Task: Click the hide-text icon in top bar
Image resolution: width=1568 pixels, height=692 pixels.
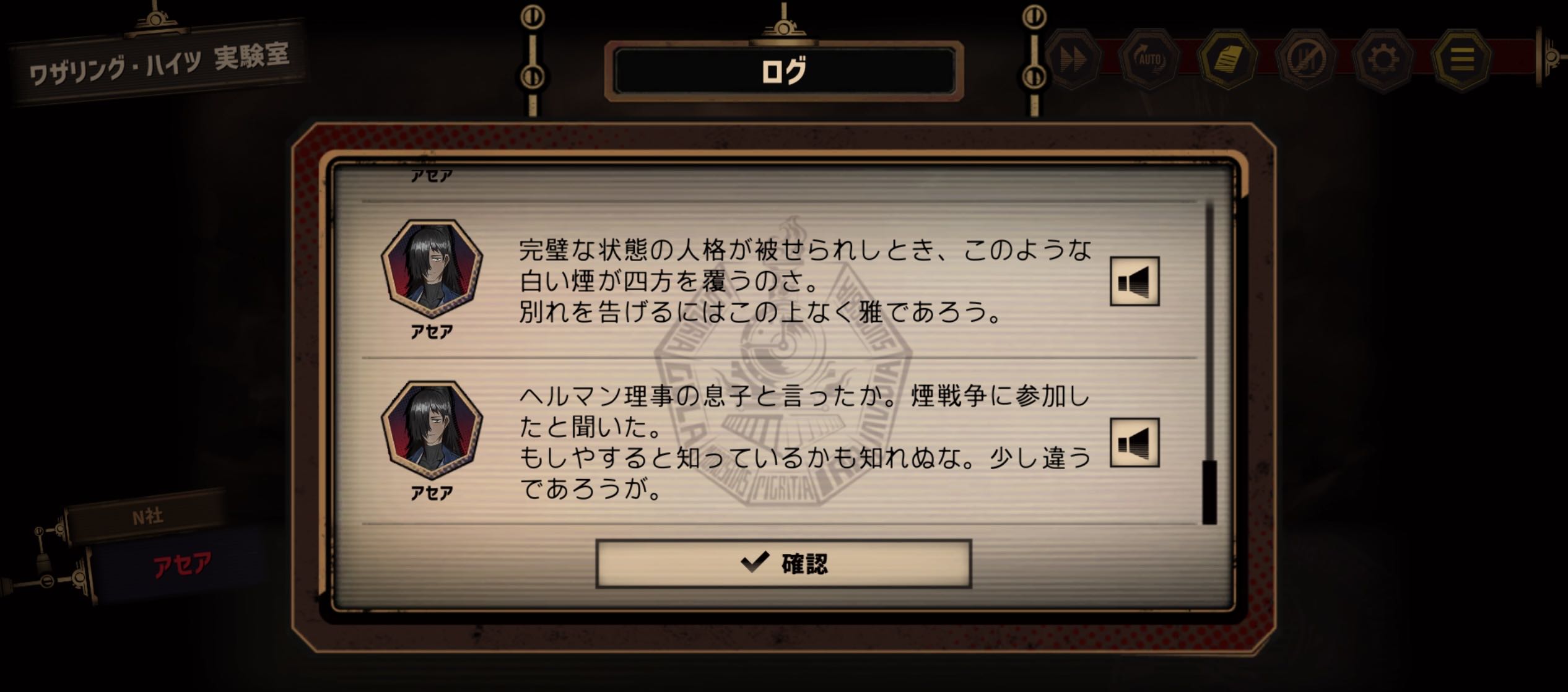Action: (1306, 60)
